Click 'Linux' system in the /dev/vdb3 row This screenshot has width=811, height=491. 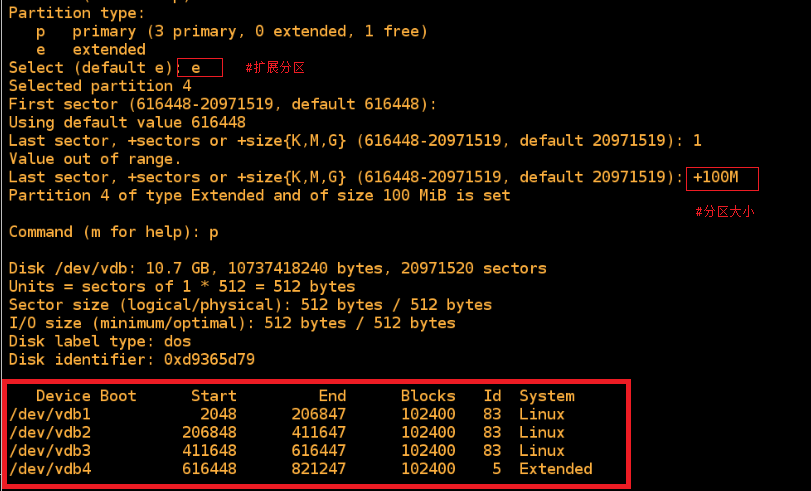pyautogui.click(x=542, y=451)
